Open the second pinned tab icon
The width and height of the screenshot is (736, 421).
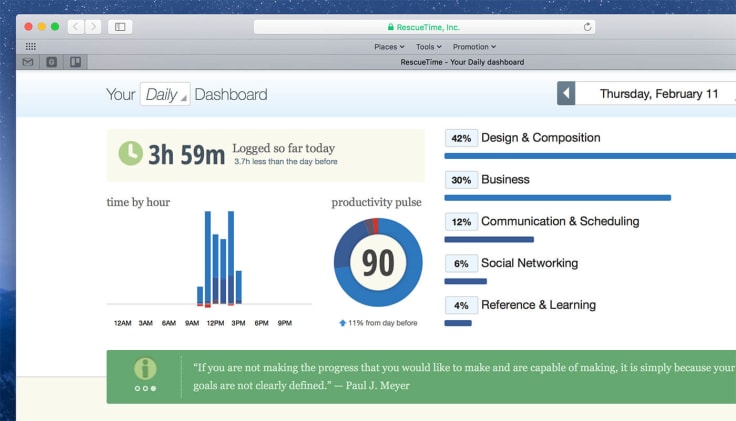point(52,62)
